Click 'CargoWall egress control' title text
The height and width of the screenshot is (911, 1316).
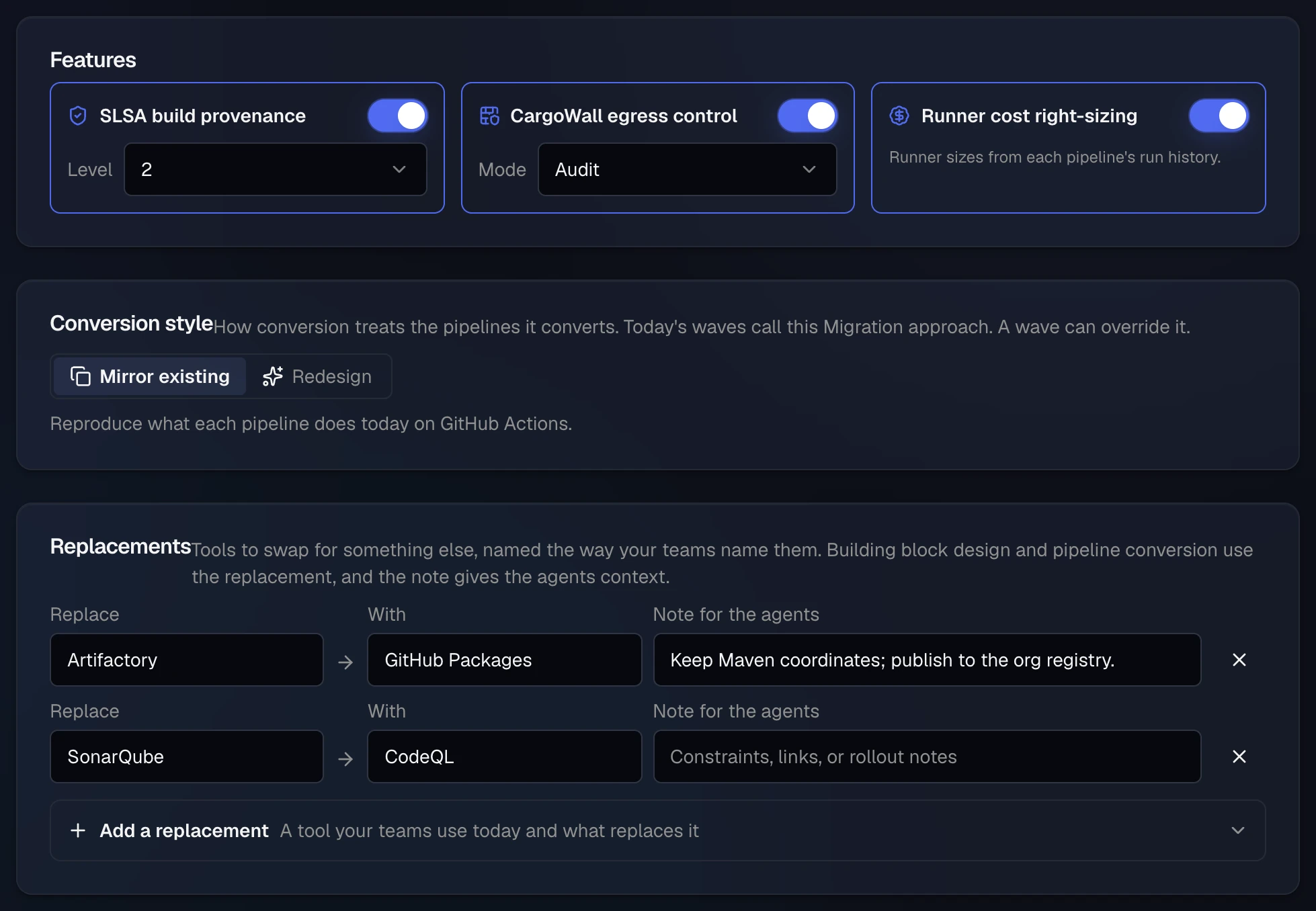(x=624, y=116)
